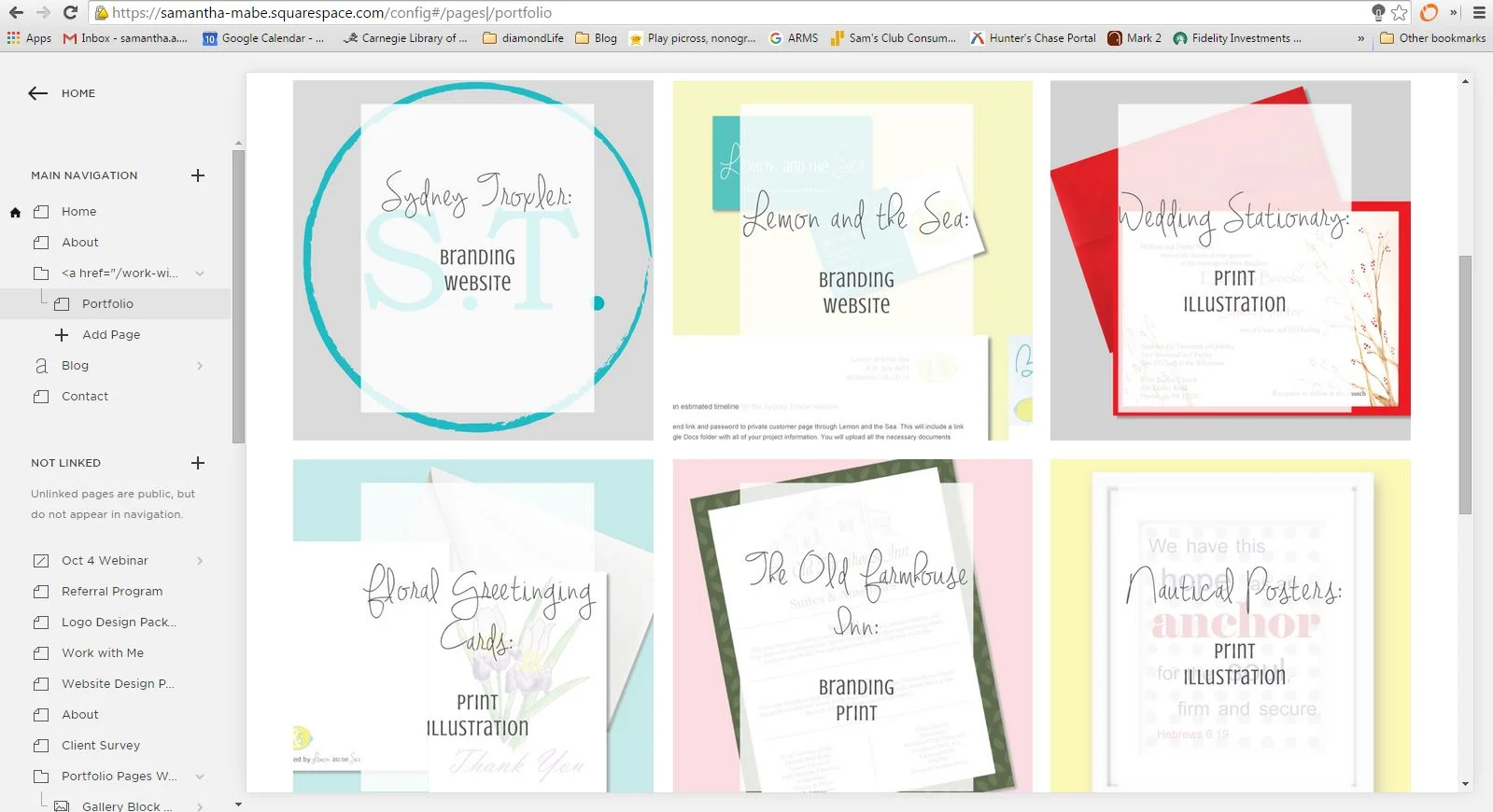
Task: Click the browser forward arrow
Action: (x=43, y=12)
